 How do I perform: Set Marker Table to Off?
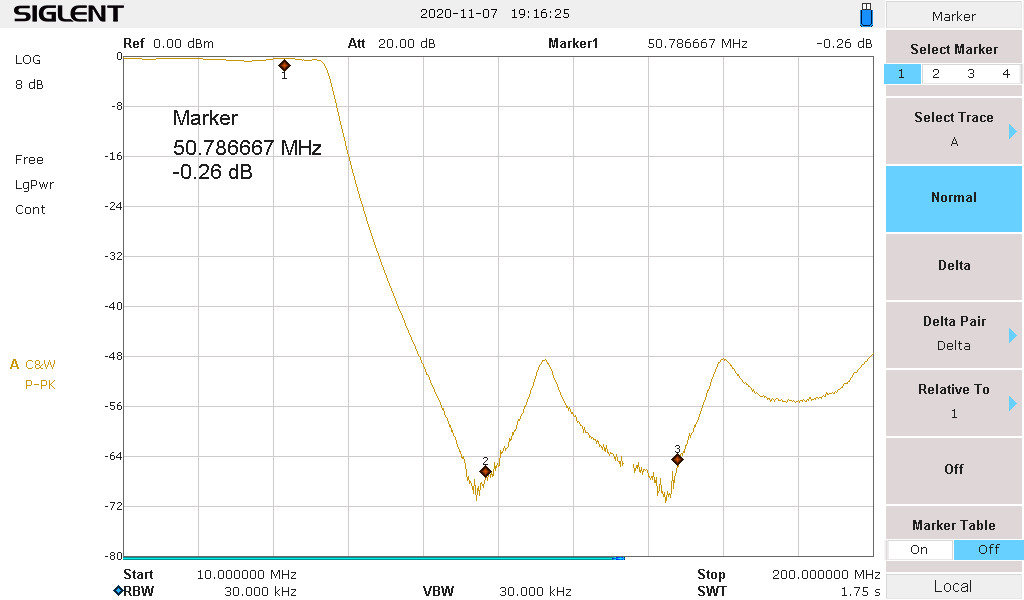[x=988, y=549]
